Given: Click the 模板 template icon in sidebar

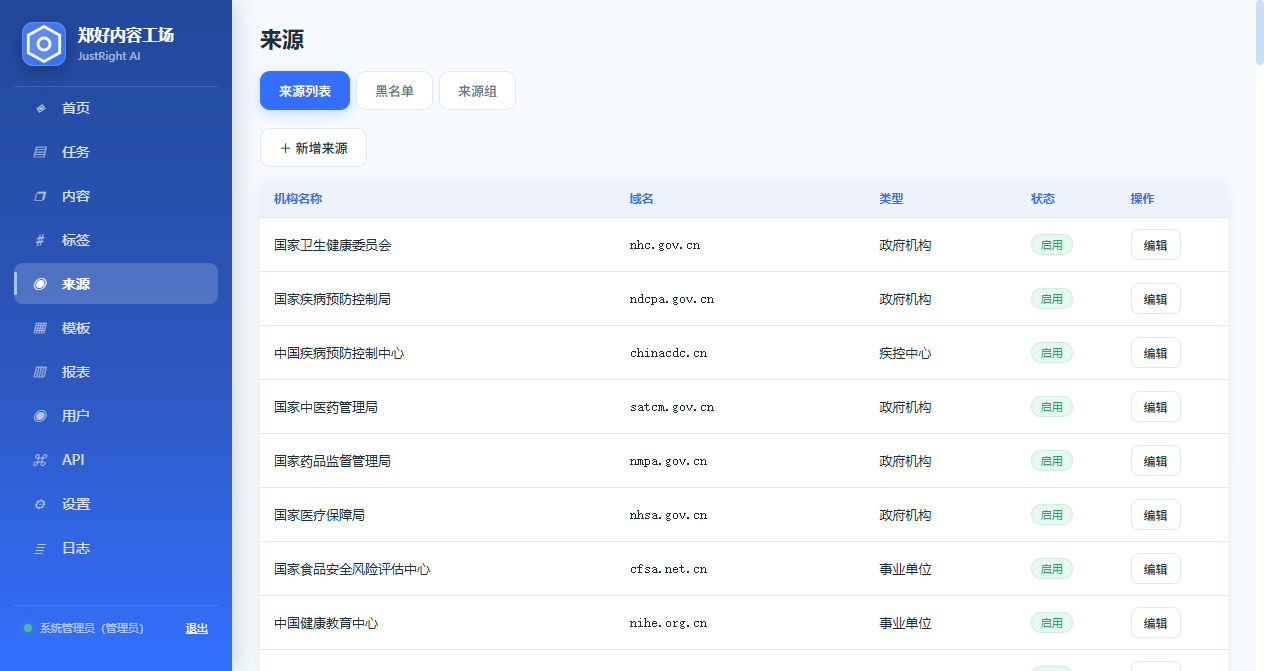Looking at the screenshot, I should tap(40, 328).
